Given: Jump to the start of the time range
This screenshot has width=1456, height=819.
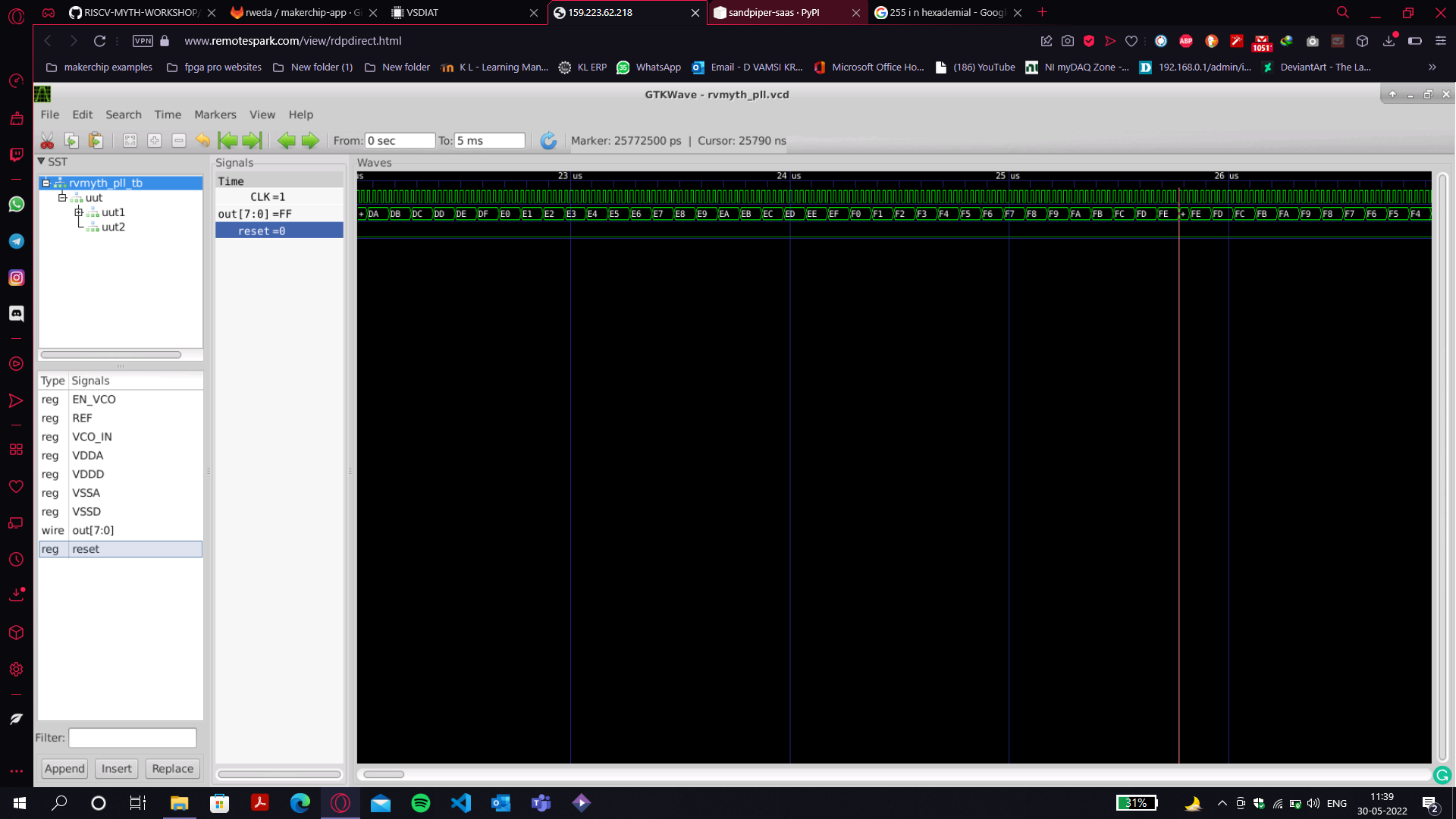Looking at the screenshot, I should coord(227,141).
